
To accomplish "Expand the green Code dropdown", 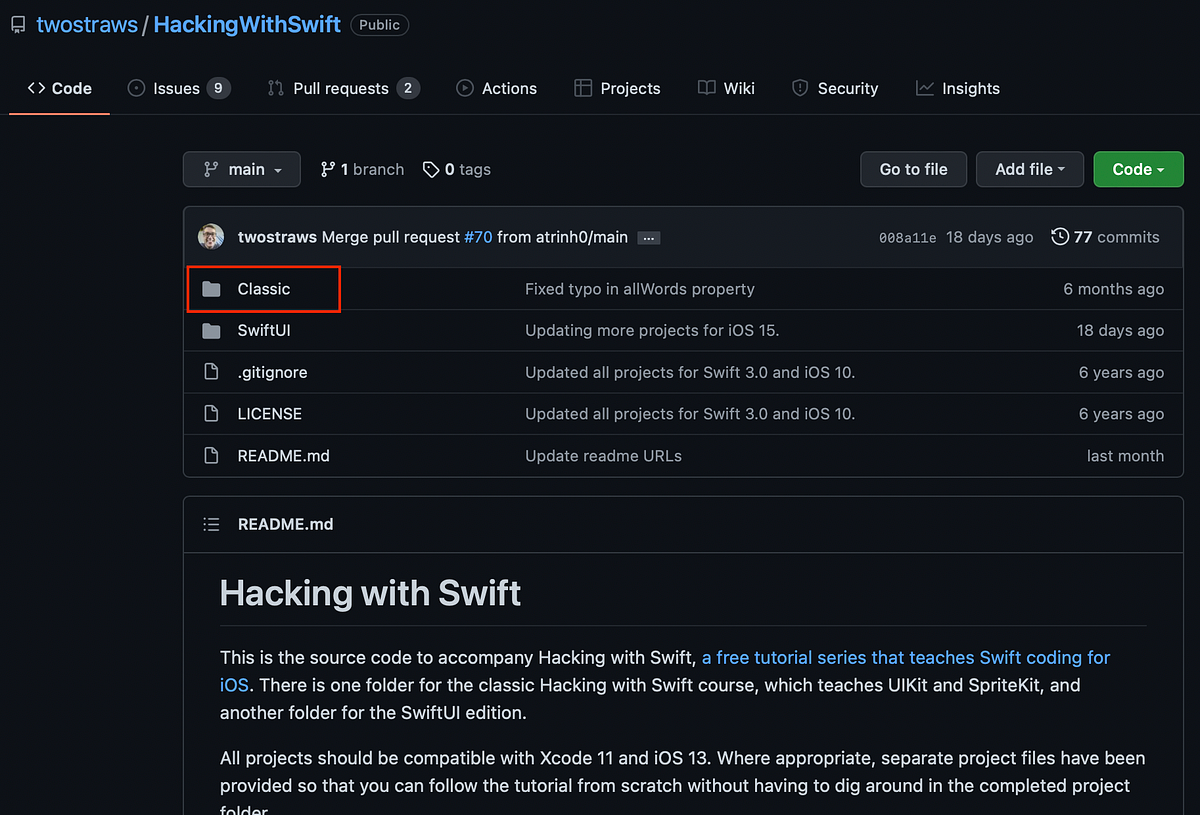I will pos(1138,169).
